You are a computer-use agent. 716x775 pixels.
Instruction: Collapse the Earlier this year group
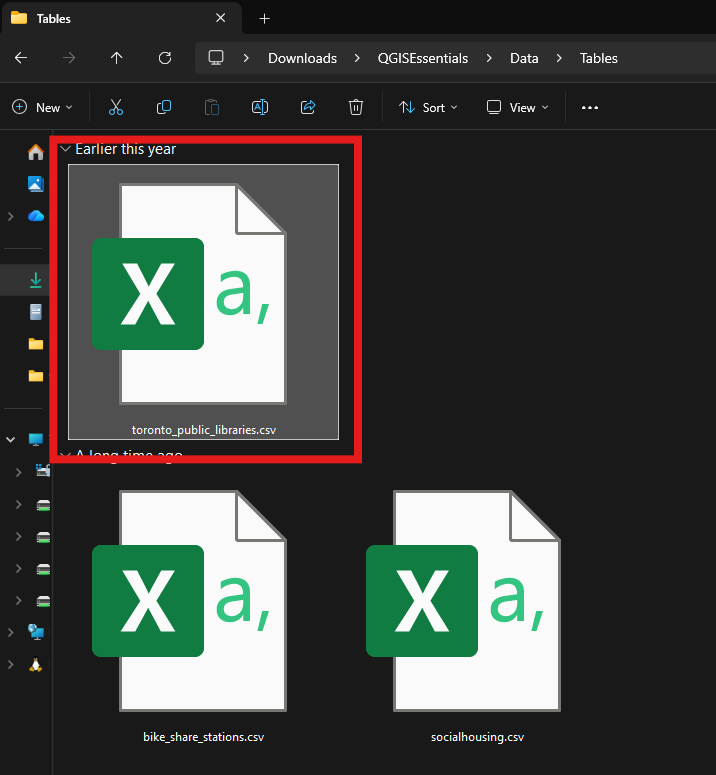tap(65, 149)
